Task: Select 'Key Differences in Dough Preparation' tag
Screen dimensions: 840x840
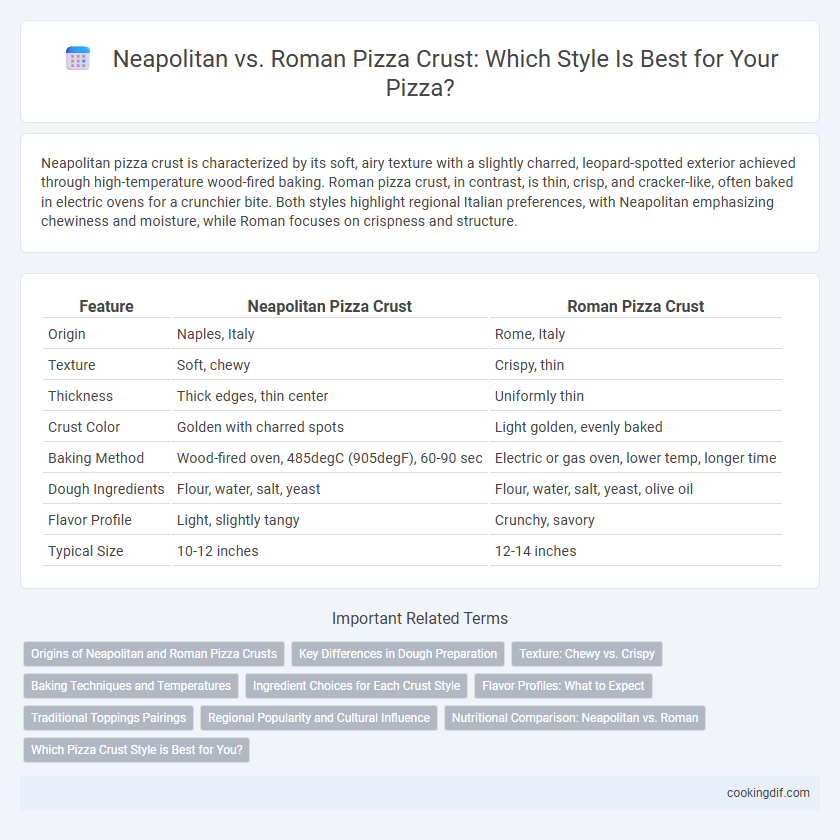Action: pos(398,654)
